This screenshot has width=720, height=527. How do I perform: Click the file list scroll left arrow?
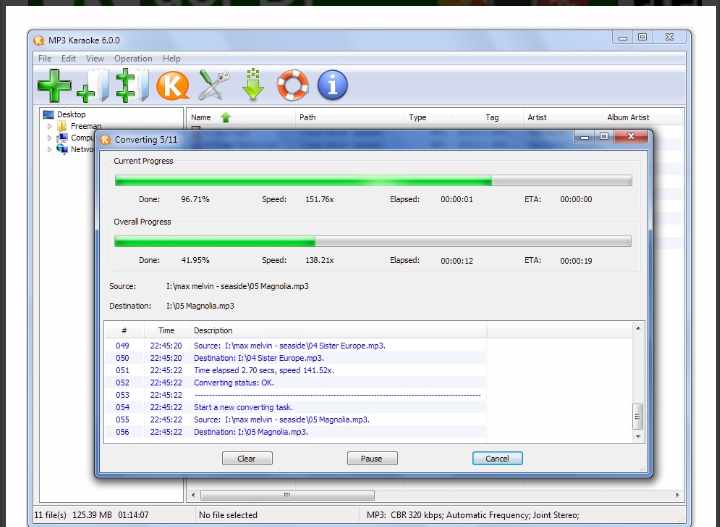(x=193, y=495)
